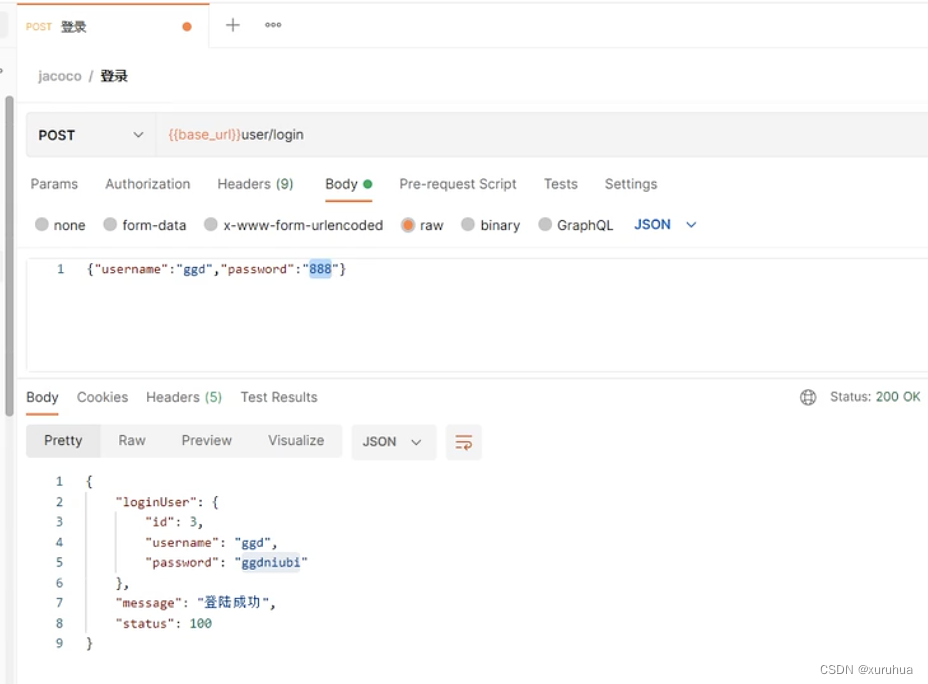Click the jacoco collection breadcrumb link
Image resolution: width=928 pixels, height=684 pixels.
point(60,76)
